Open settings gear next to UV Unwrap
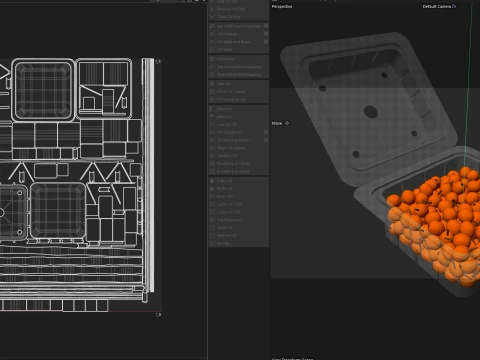The width and height of the screenshot is (480, 360). [x=266, y=34]
